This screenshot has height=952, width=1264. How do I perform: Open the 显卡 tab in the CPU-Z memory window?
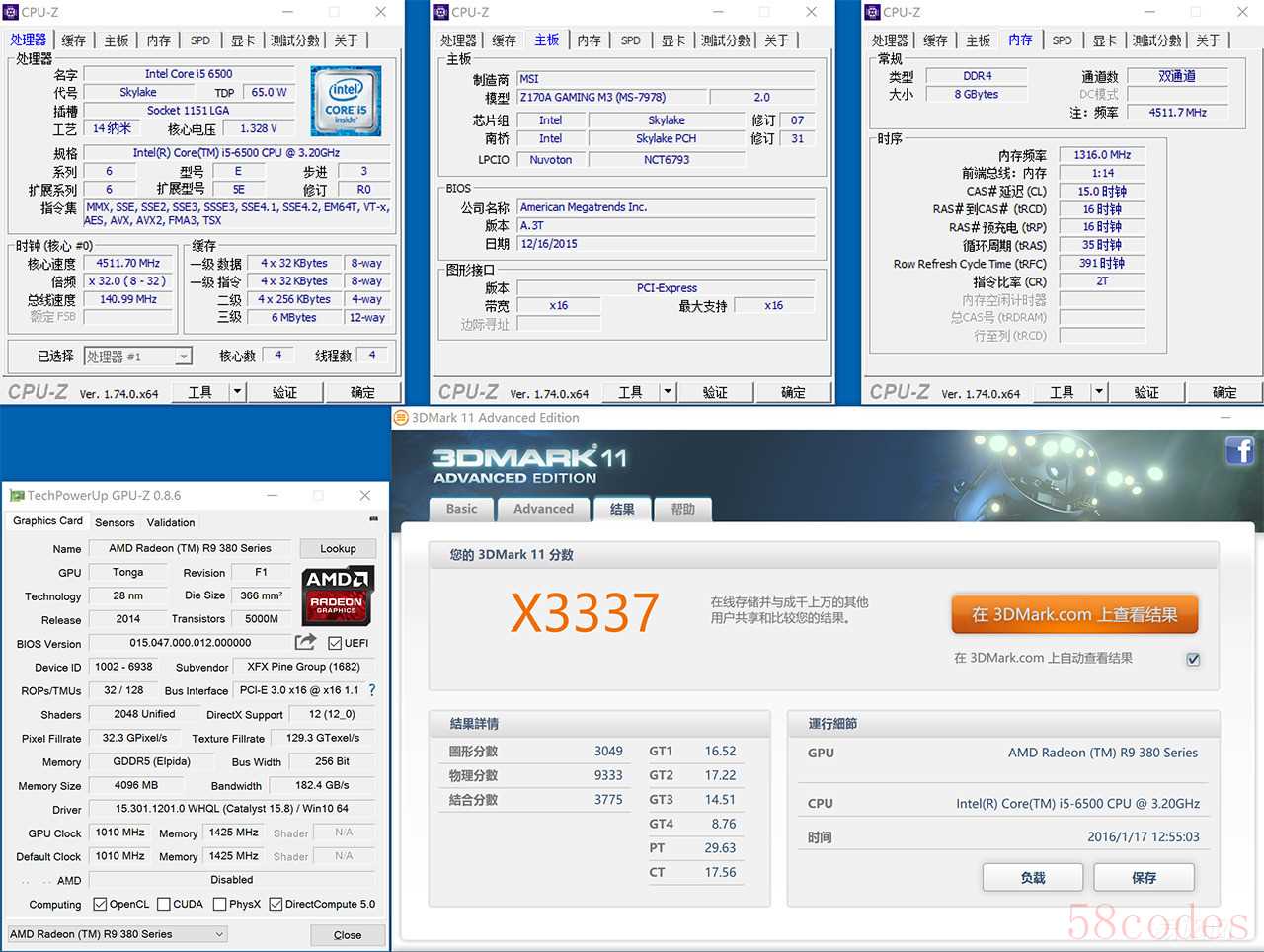tap(1105, 40)
